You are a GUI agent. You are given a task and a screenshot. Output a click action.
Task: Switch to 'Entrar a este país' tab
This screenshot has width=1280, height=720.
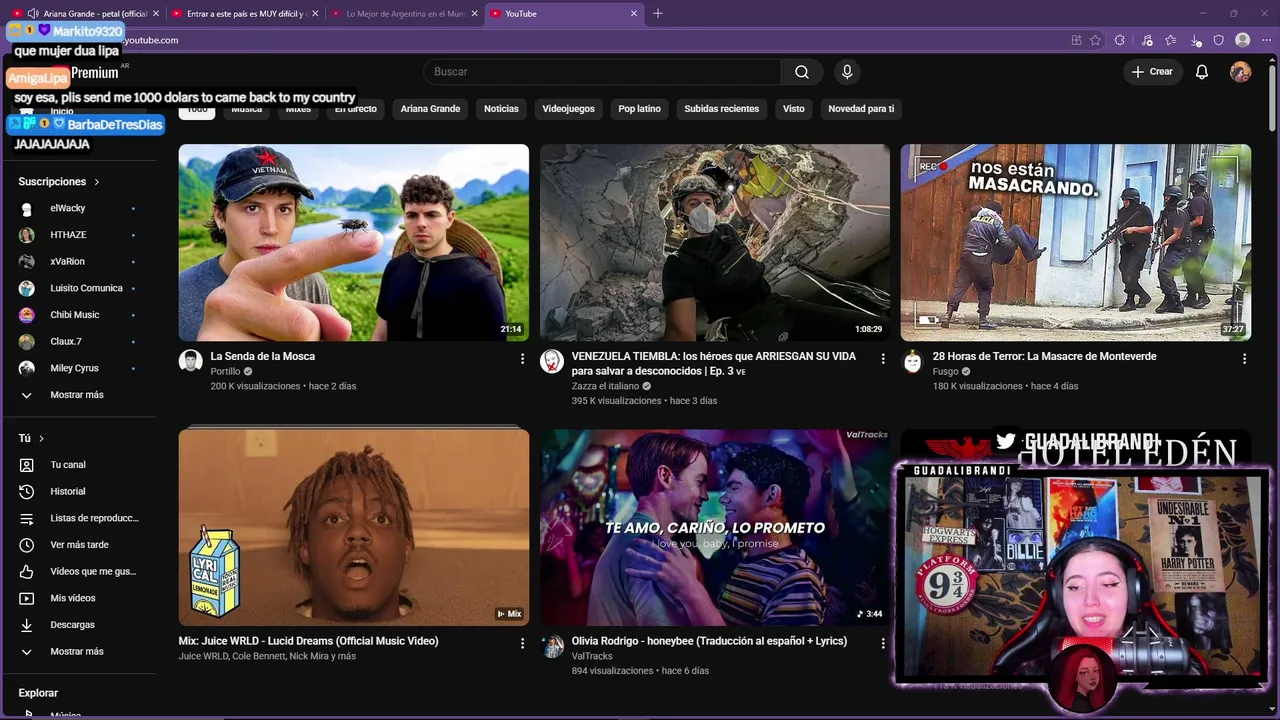tap(246, 13)
